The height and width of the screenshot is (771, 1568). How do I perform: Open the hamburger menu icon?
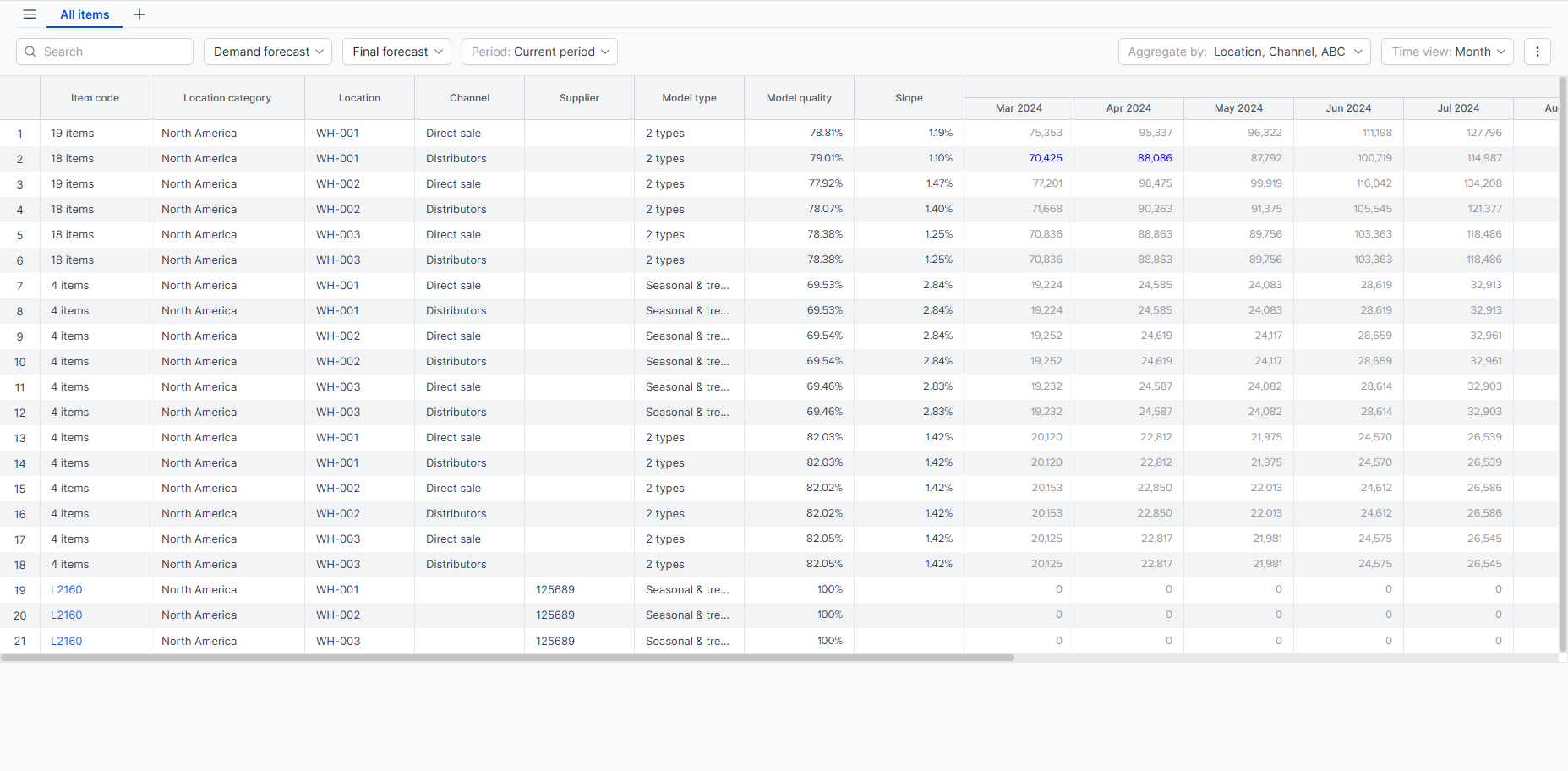point(30,14)
